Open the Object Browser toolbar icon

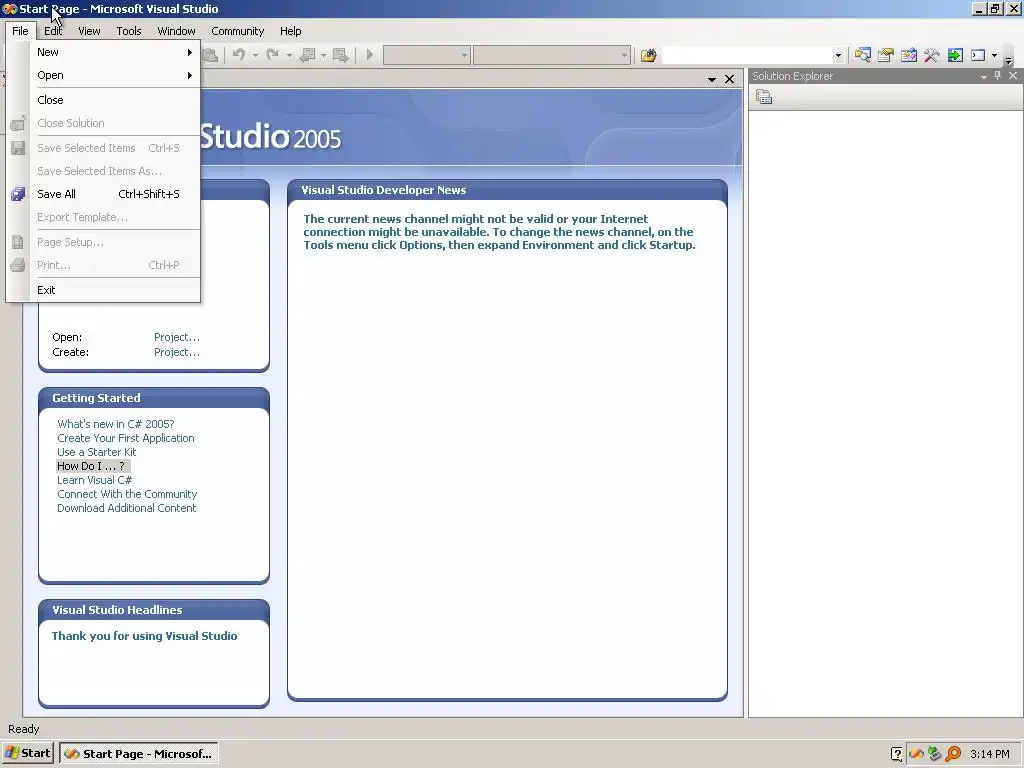point(908,56)
